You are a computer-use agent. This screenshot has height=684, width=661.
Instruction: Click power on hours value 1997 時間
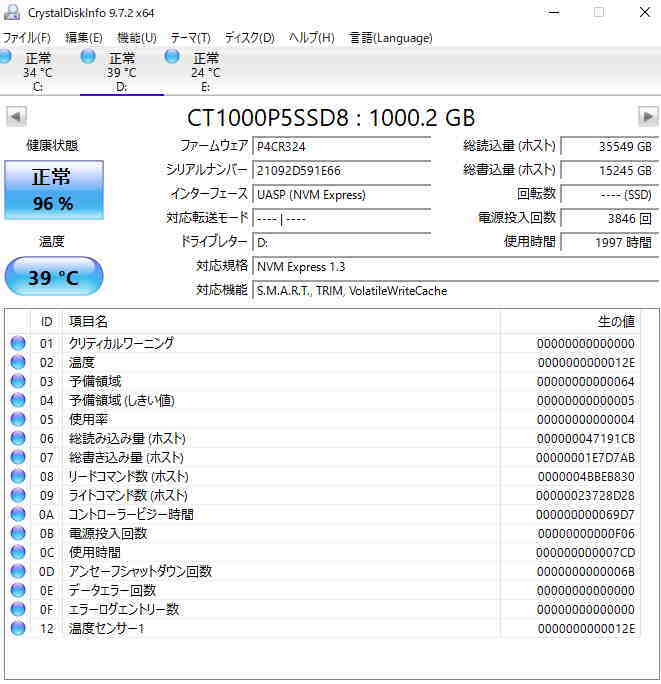(610, 243)
